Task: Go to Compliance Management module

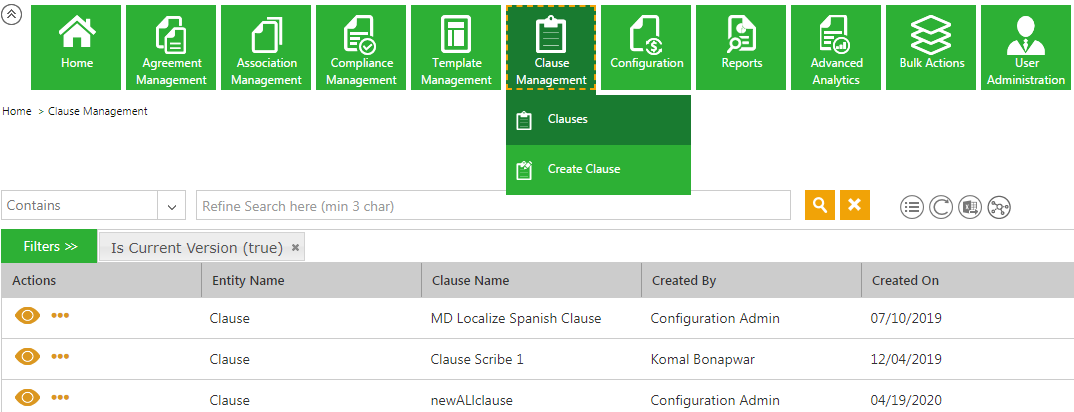Action: (361, 47)
